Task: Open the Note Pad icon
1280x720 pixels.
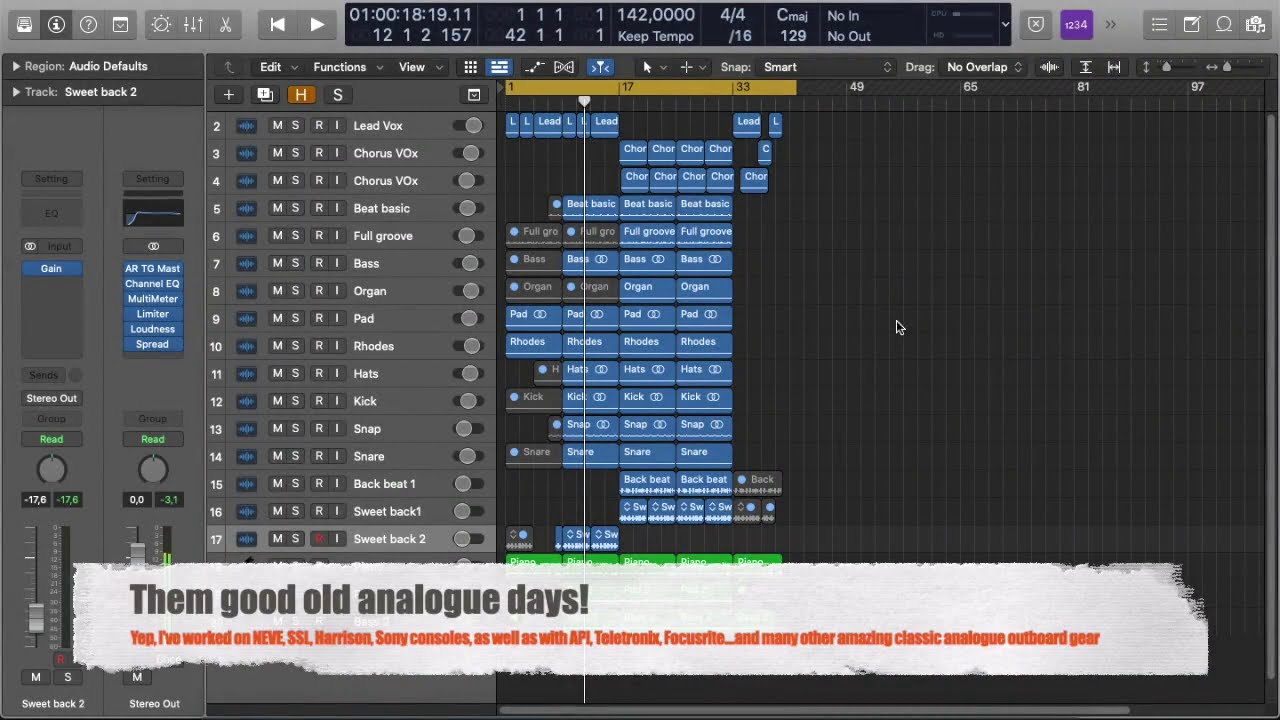Action: pyautogui.click(x=1192, y=25)
